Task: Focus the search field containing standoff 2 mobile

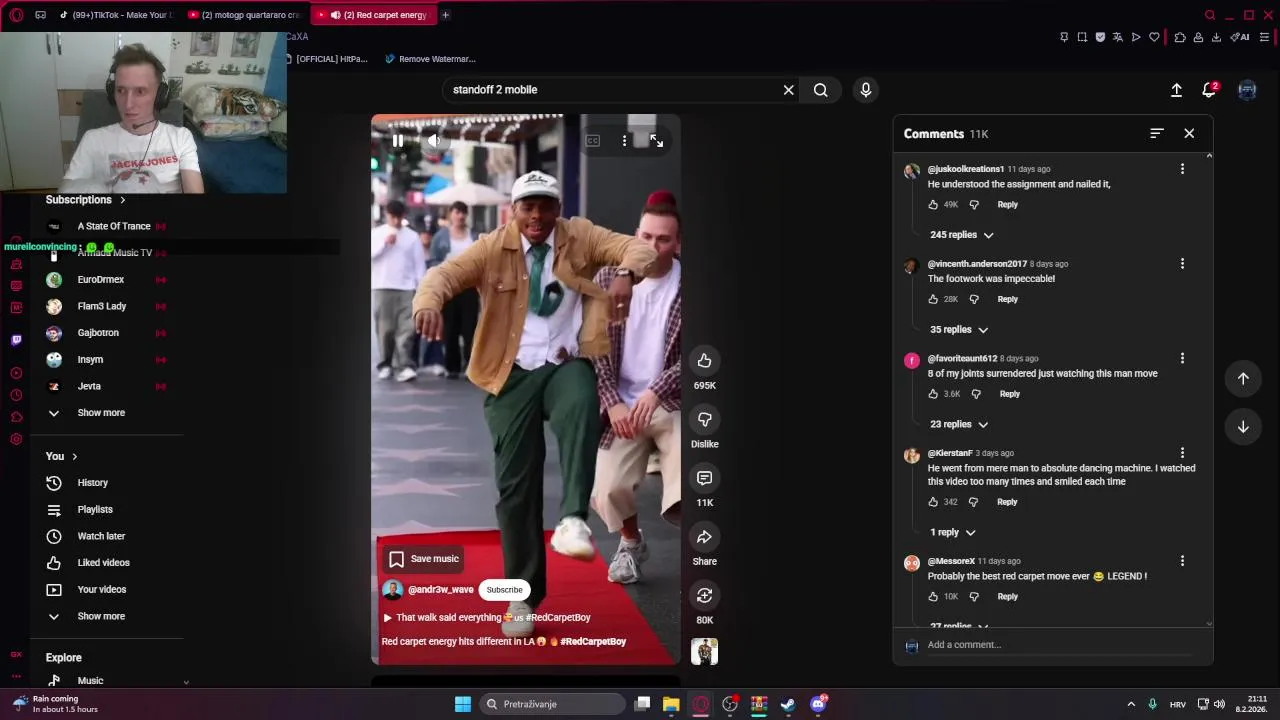Action: pyautogui.click(x=612, y=90)
